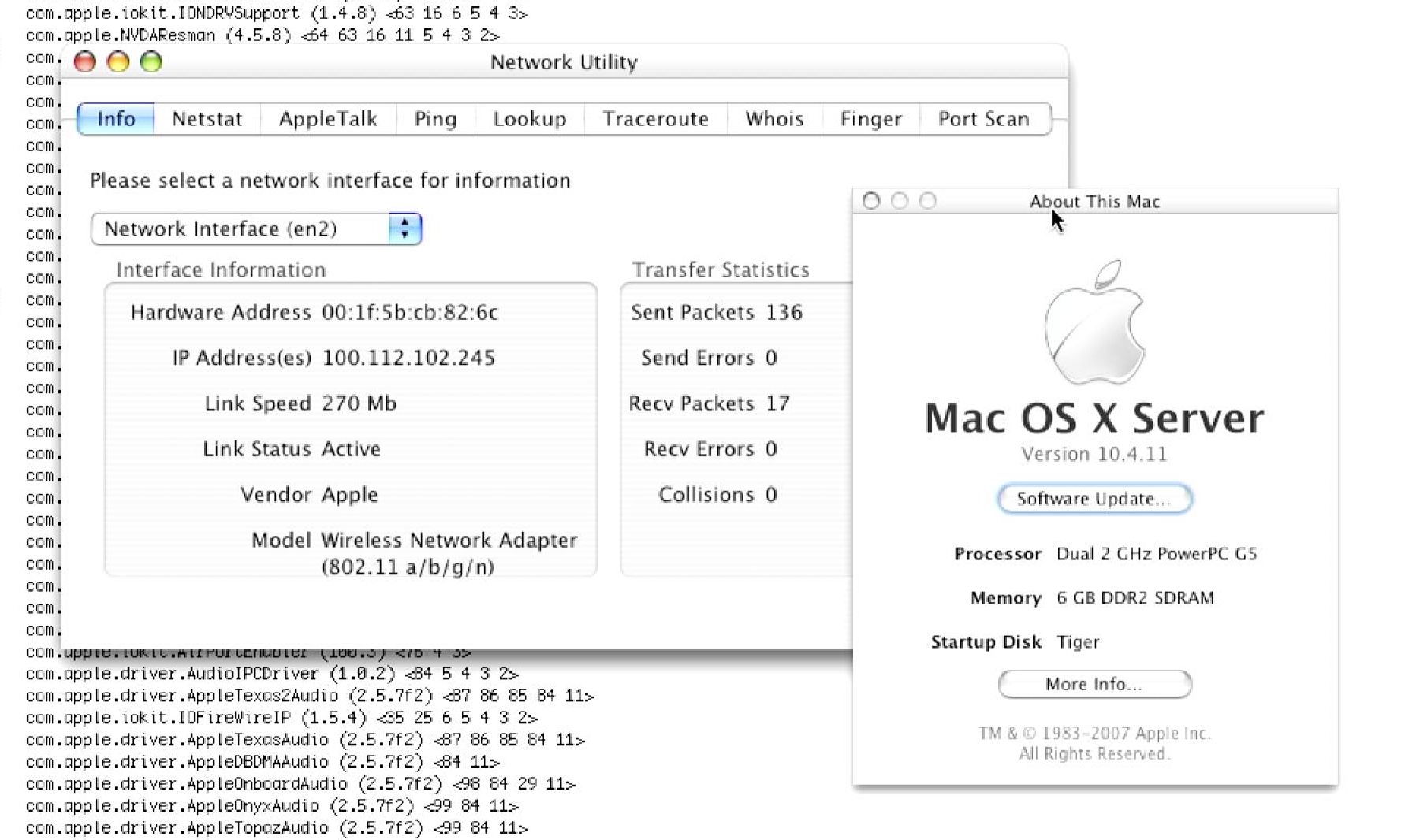The width and height of the screenshot is (1416, 840).
Task: Select the Whois tab
Action: [774, 119]
